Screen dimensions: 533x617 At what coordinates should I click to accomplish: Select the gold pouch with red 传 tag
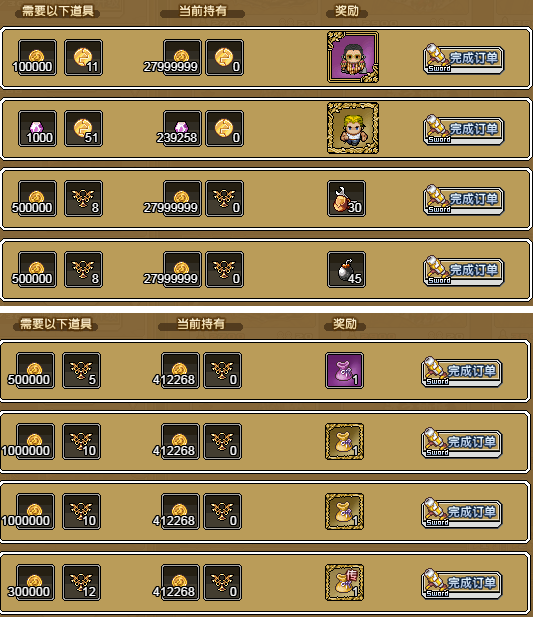click(344, 583)
